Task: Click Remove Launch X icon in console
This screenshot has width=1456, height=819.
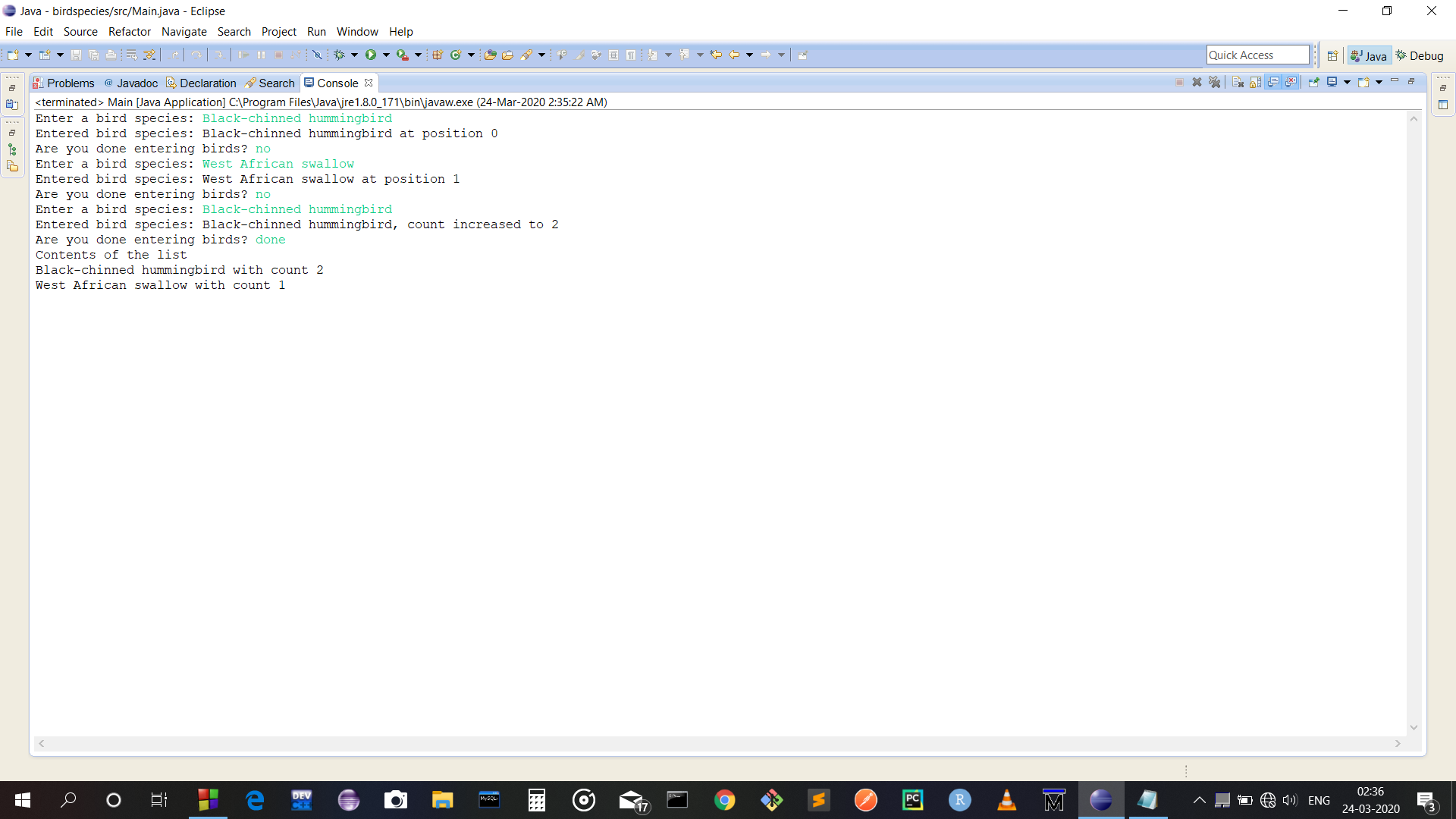Action: click(1197, 82)
